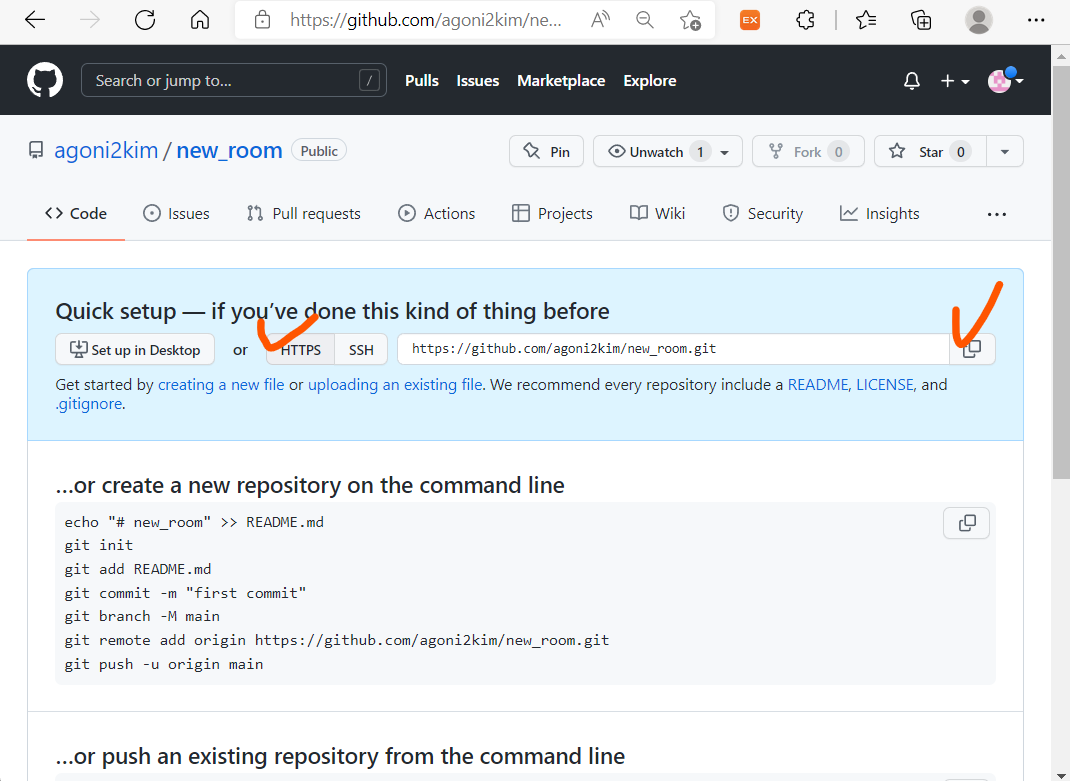The height and width of the screenshot is (781, 1070).
Task: Select the HTTPS protocol toggle
Action: 300,350
